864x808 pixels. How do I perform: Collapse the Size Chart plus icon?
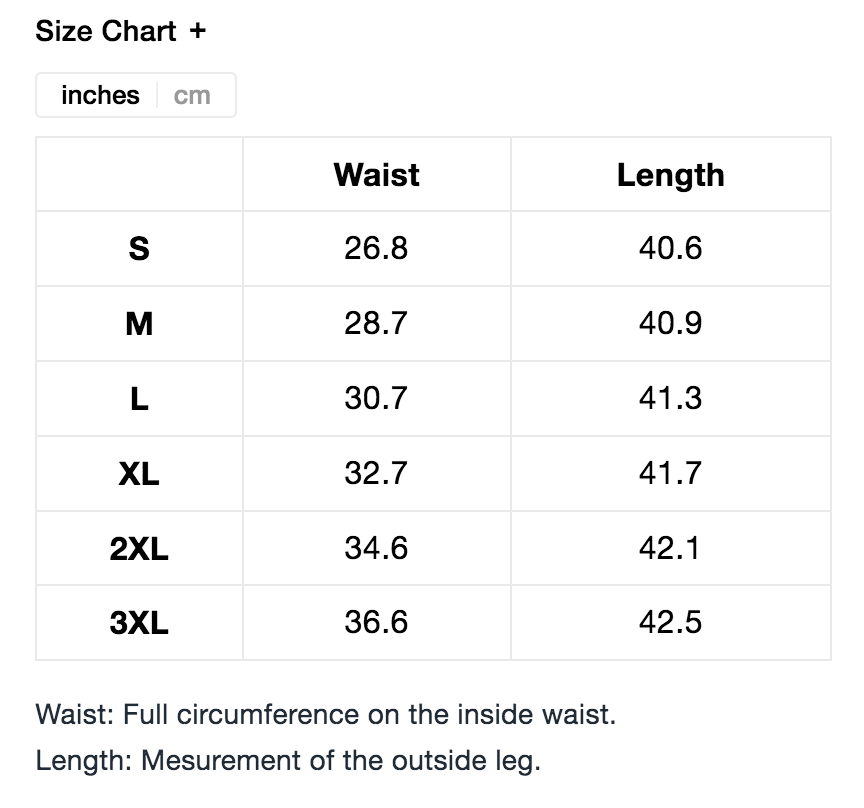pyautogui.click(x=198, y=31)
